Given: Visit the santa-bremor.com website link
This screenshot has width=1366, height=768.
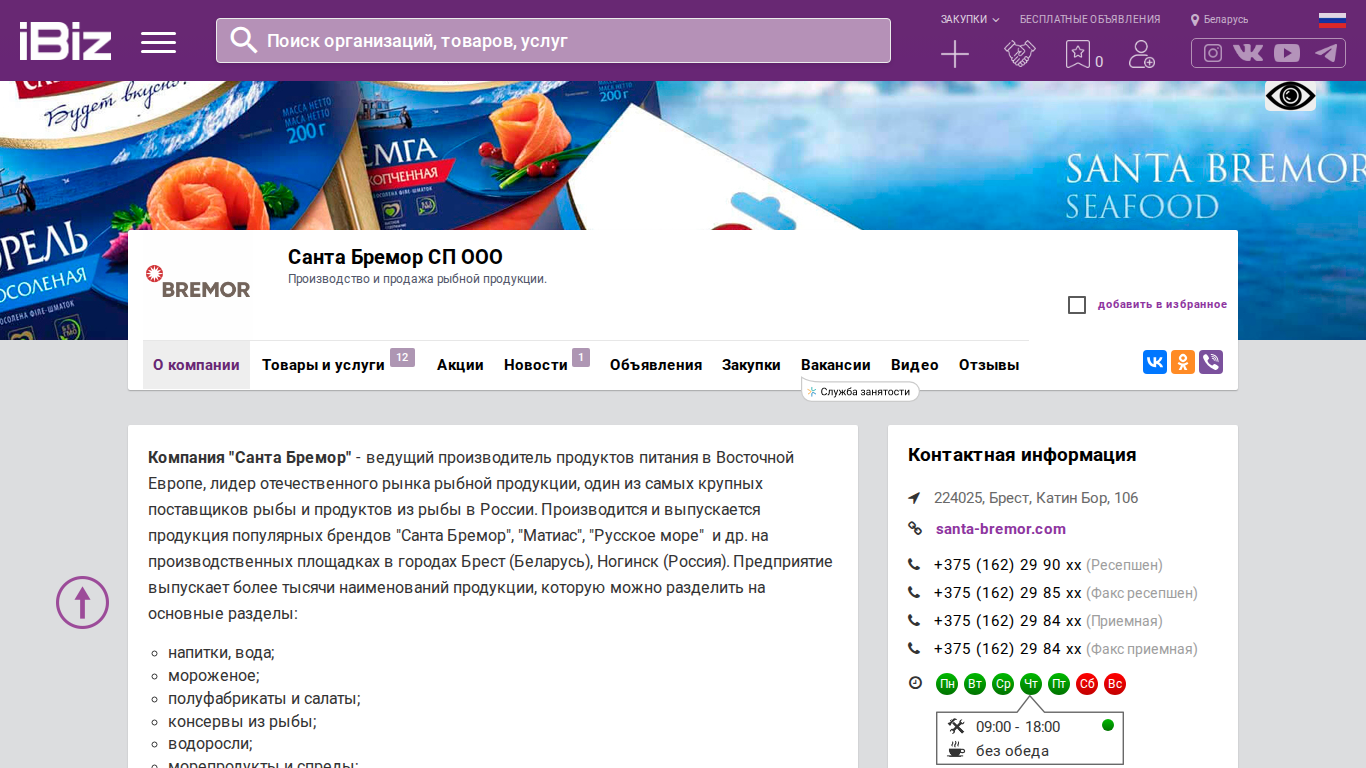Looking at the screenshot, I should pos(1001,529).
